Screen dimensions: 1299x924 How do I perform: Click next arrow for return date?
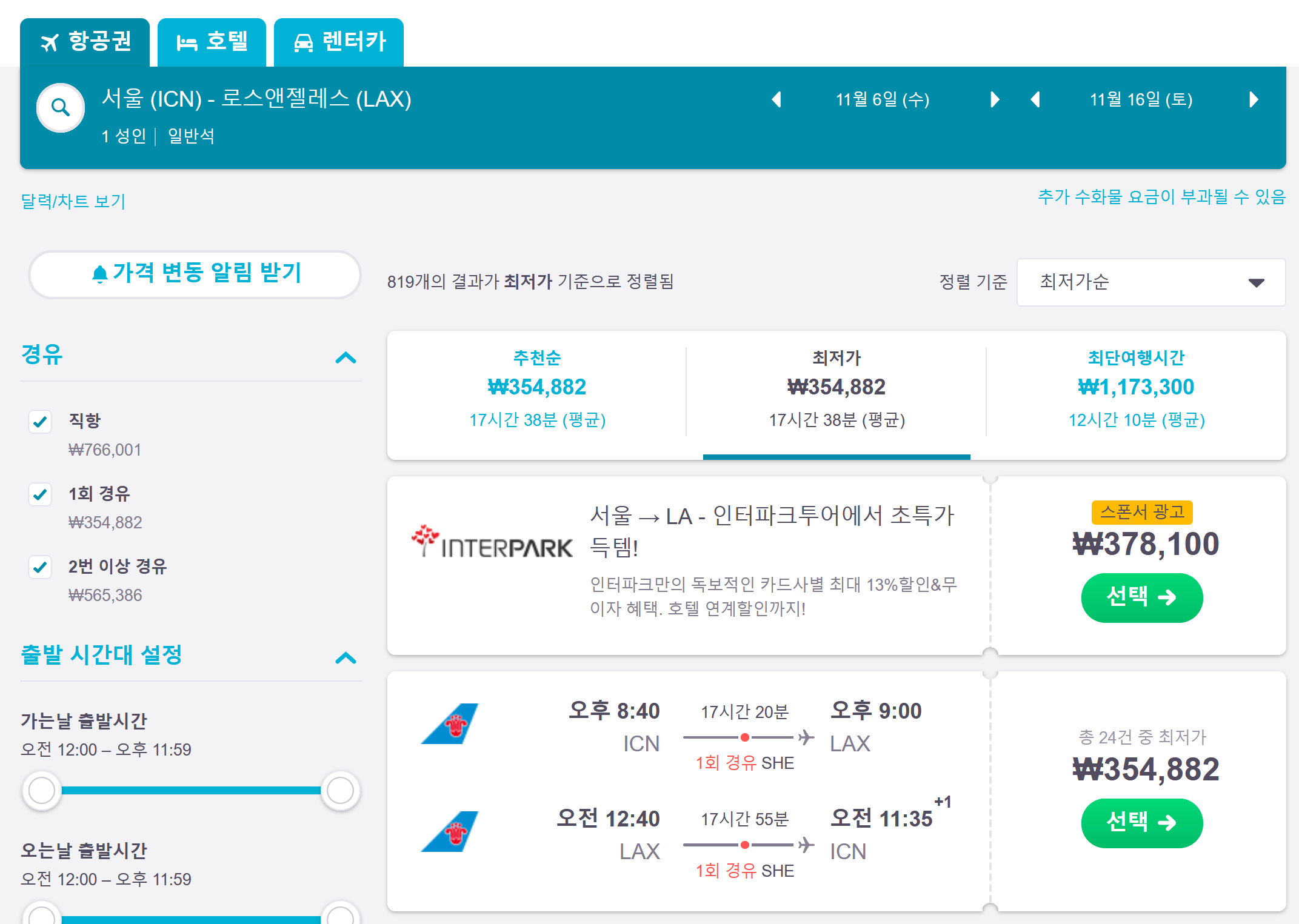click(1254, 99)
